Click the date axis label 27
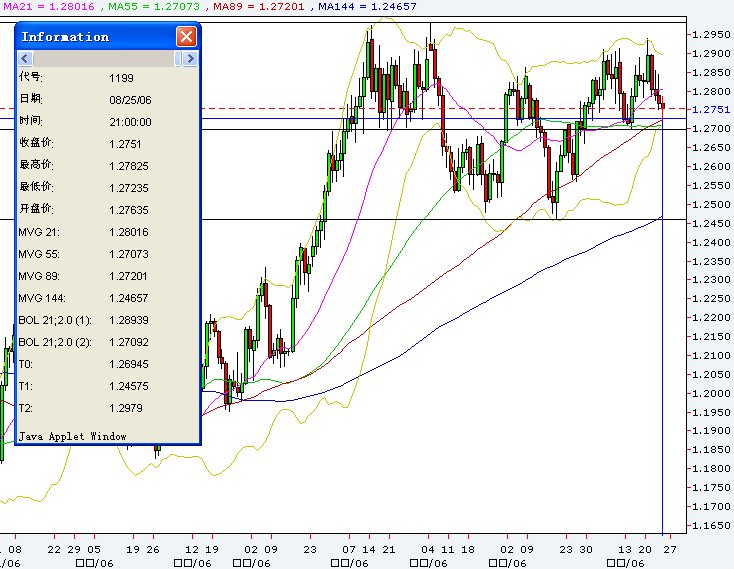The height and width of the screenshot is (569, 734). point(670,549)
